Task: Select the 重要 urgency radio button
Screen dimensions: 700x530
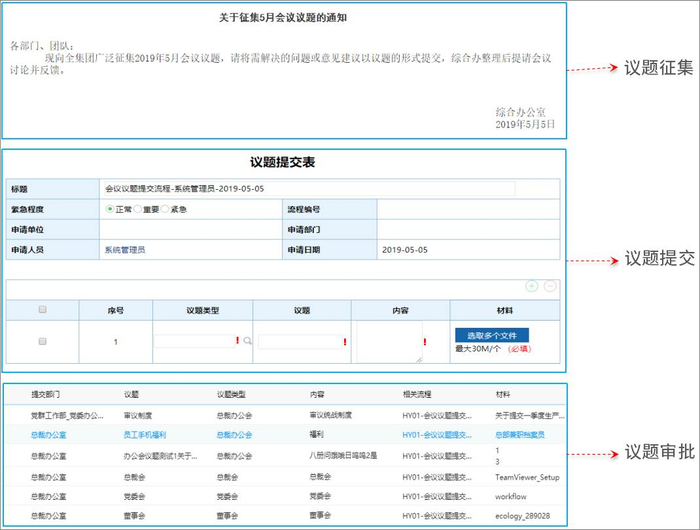Action: pos(137,209)
